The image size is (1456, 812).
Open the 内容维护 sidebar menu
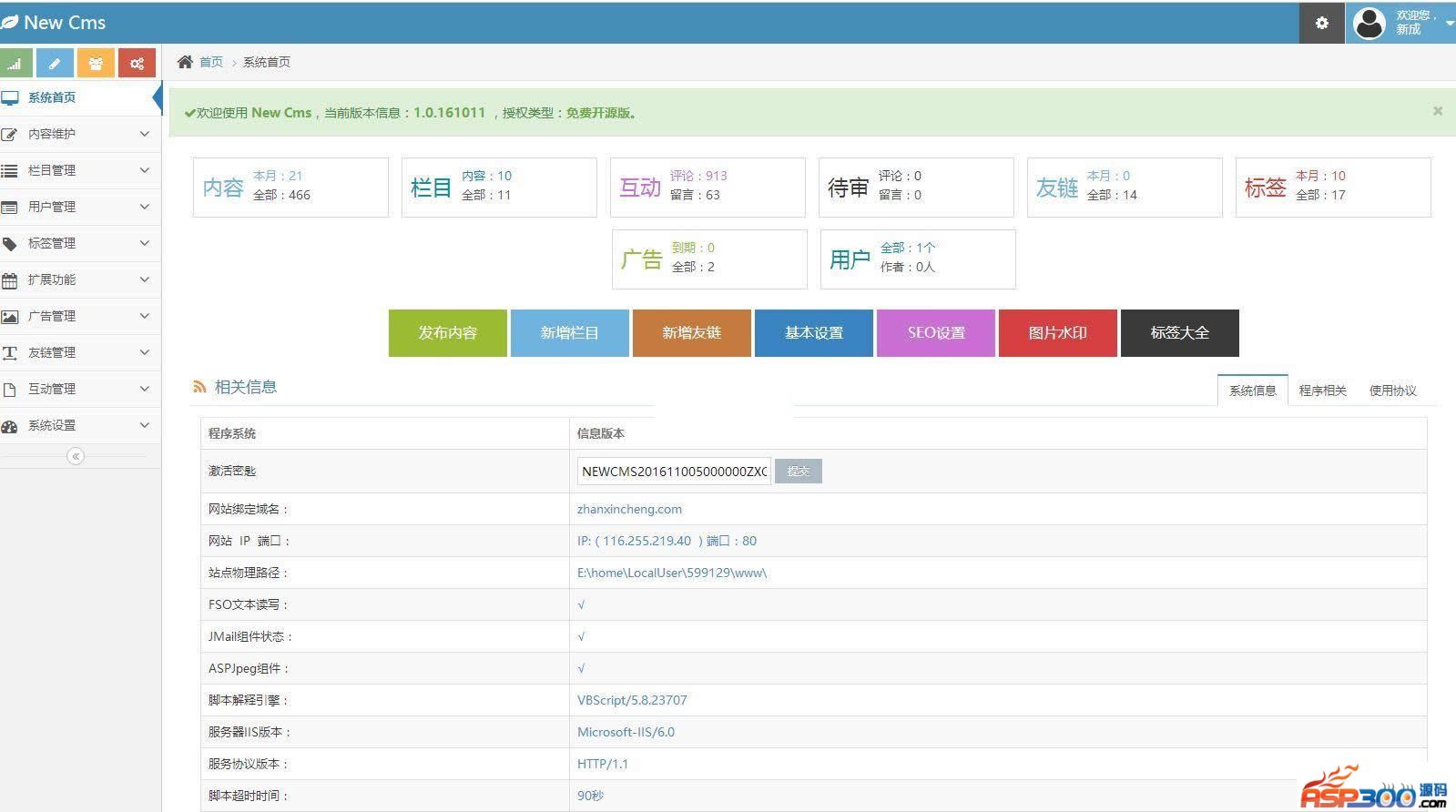pyautogui.click(x=80, y=134)
